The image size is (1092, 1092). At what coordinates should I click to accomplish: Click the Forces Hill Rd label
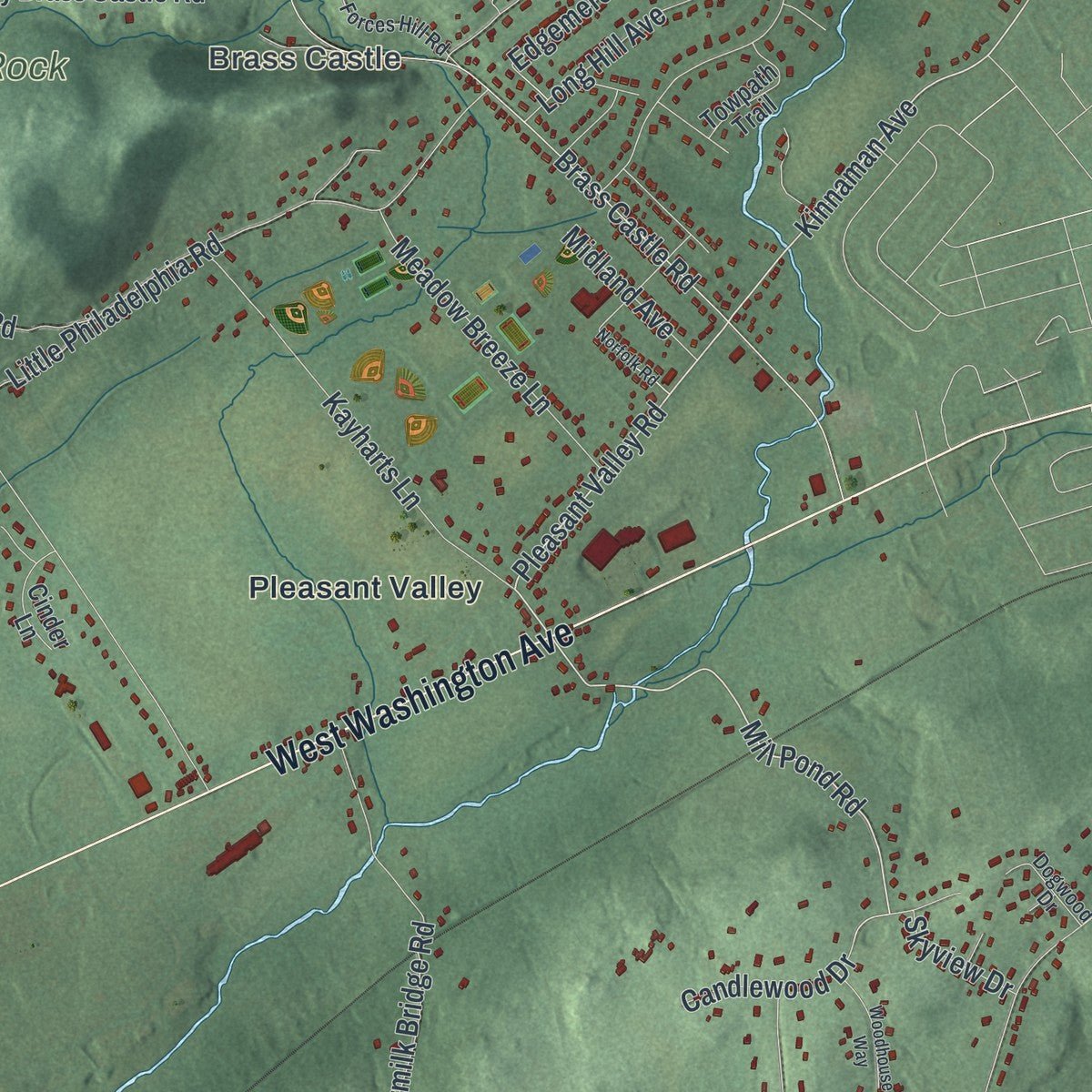click(x=396, y=29)
